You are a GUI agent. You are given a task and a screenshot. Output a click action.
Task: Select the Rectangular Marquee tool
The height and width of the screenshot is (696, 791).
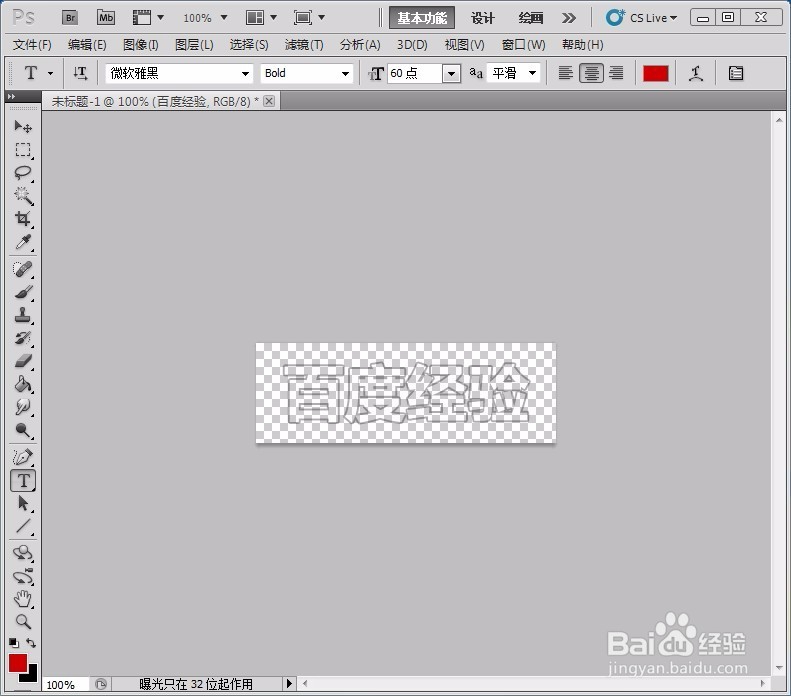23,150
